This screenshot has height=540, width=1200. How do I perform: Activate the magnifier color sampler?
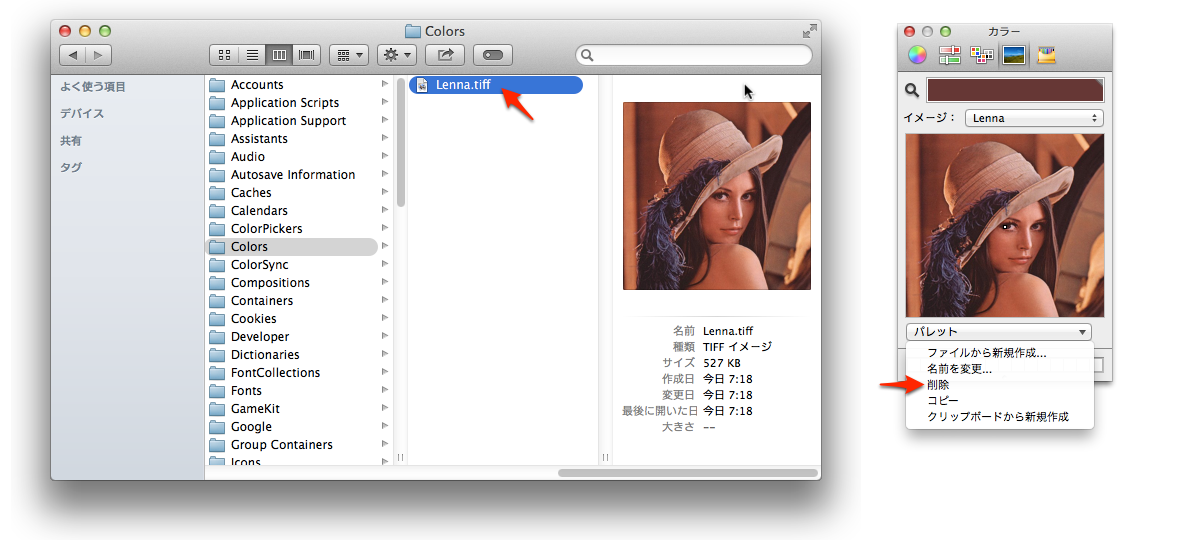[x=912, y=91]
